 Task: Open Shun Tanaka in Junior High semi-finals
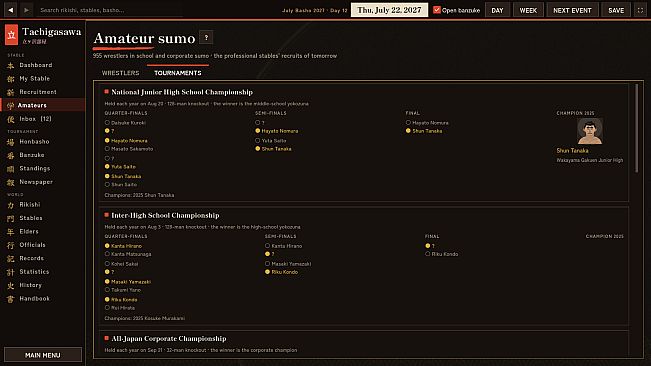coord(277,149)
